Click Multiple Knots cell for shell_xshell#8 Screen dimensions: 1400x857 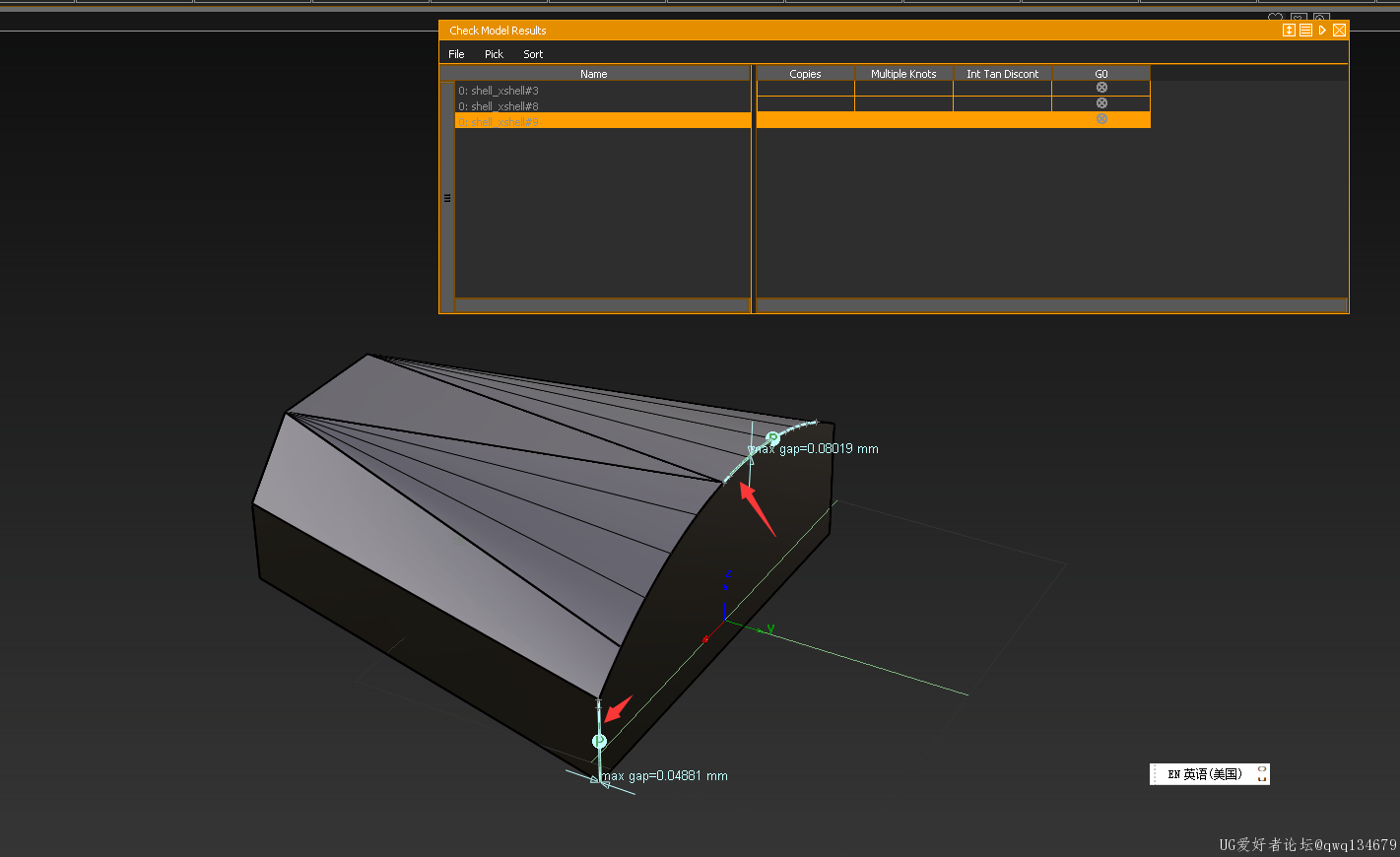tap(903, 104)
